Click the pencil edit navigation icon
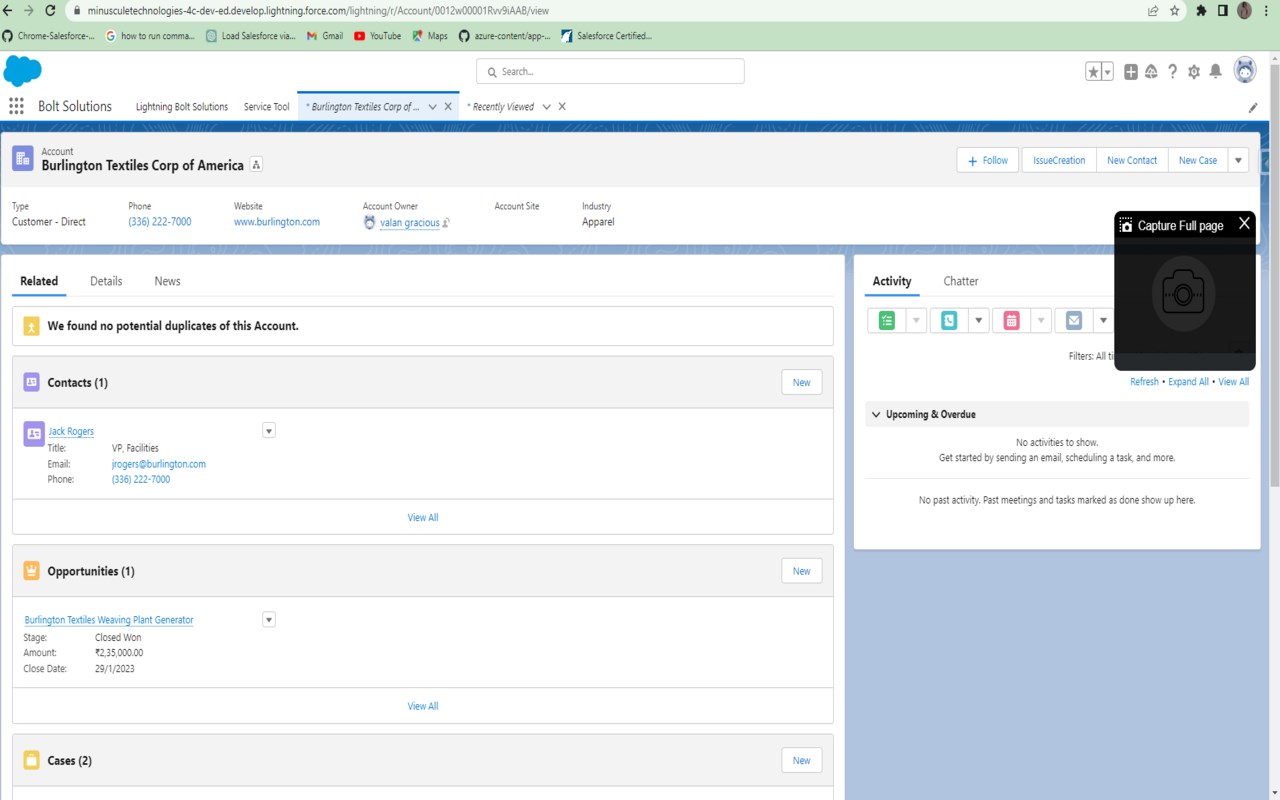The height and width of the screenshot is (800, 1280). click(1253, 107)
